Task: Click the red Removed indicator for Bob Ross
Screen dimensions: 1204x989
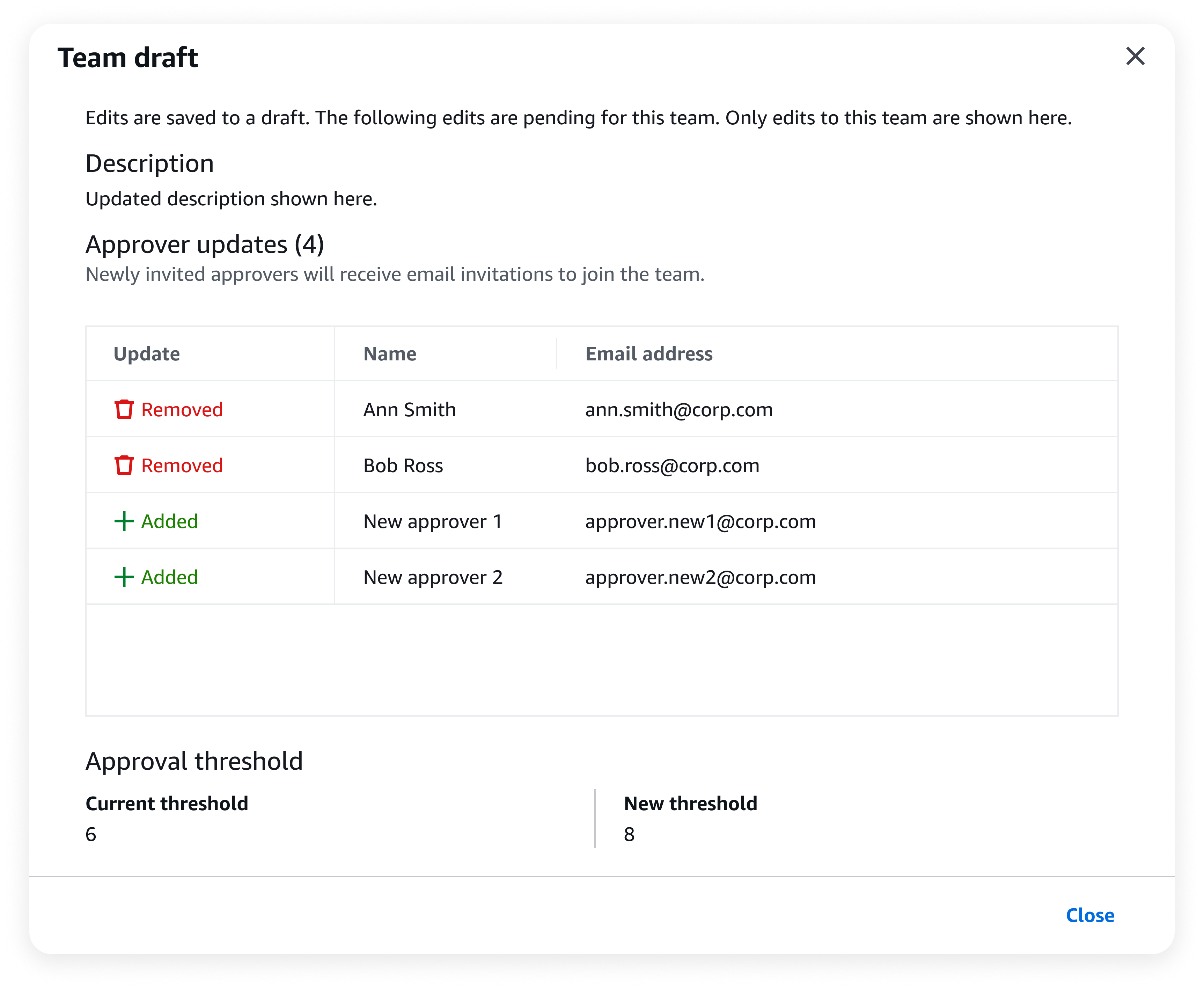Action: [x=182, y=465]
